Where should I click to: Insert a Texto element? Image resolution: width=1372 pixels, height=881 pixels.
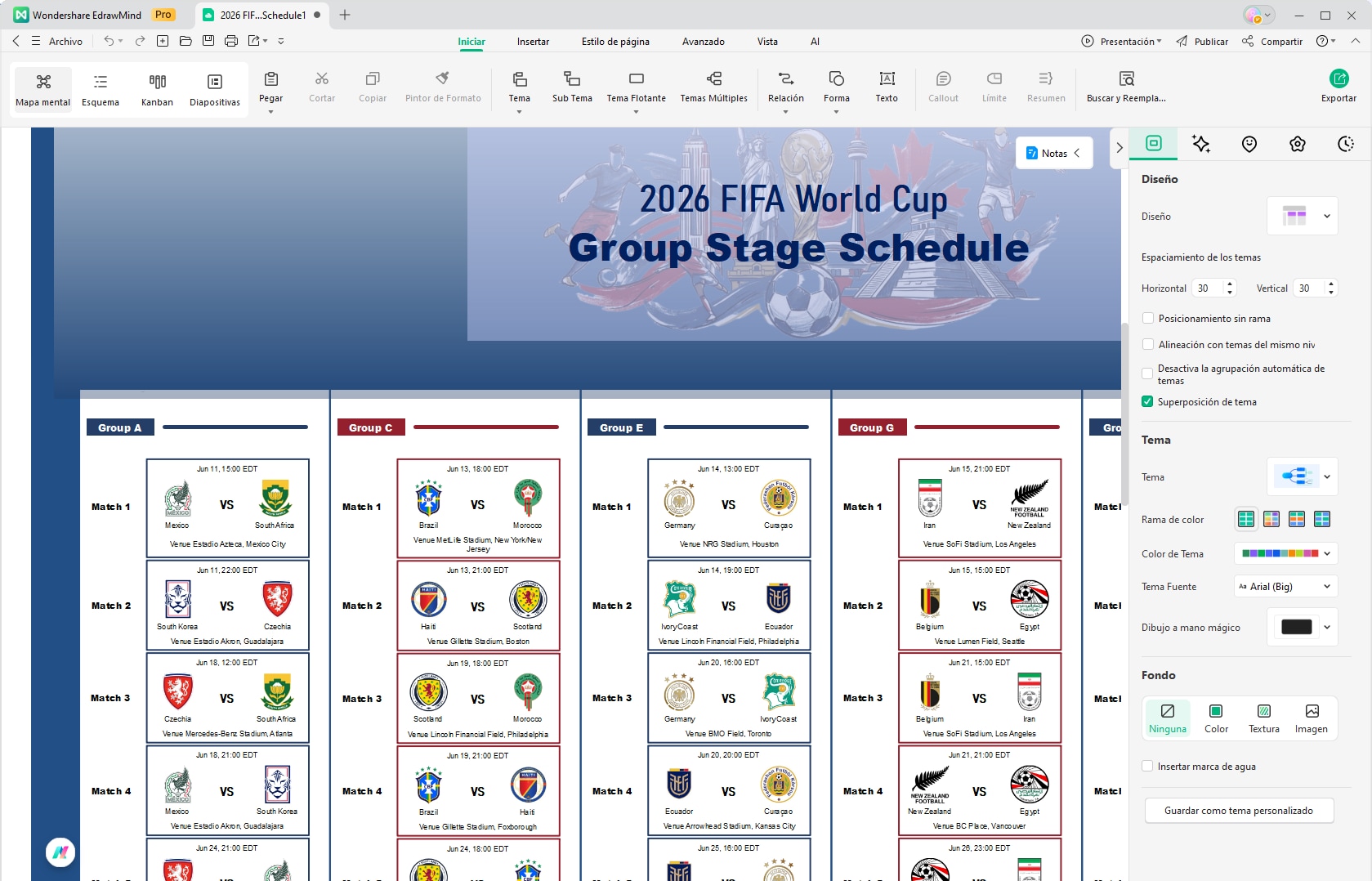(887, 87)
